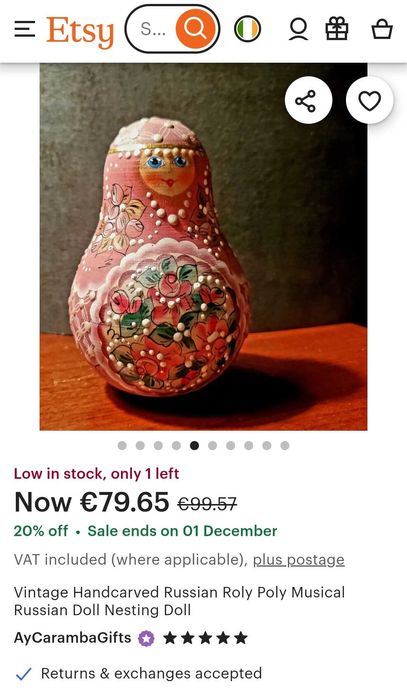The height and width of the screenshot is (699, 407).
Task: Jump to the first image dot
Action: coord(122,445)
